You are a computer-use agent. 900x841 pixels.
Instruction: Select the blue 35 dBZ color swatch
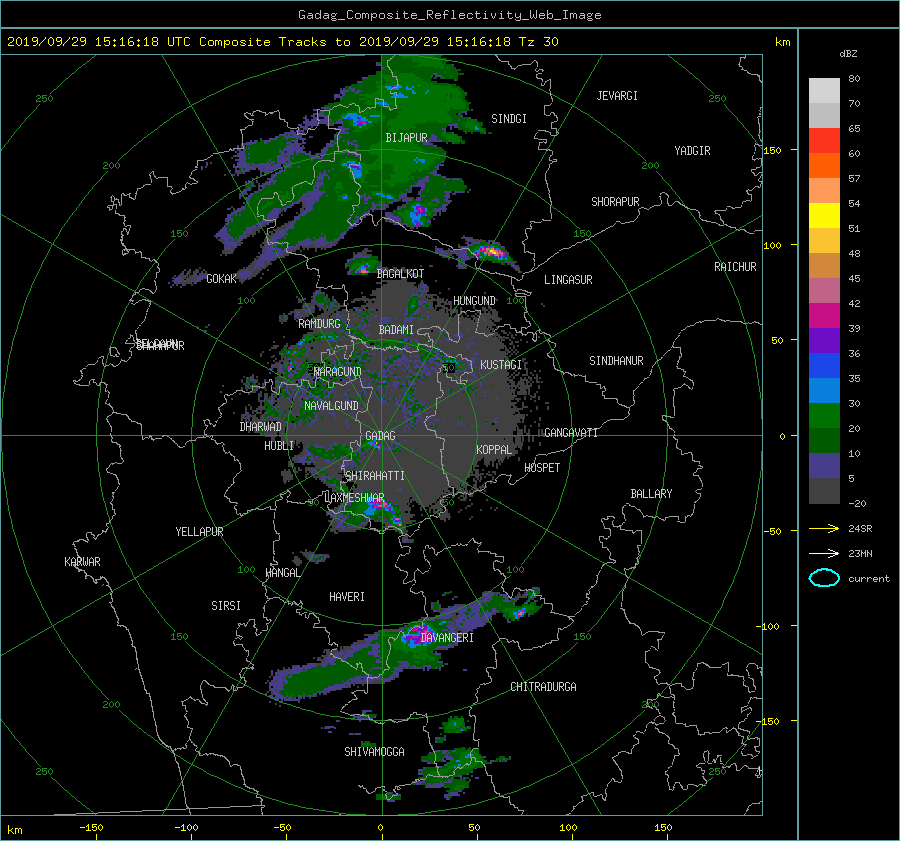point(824,365)
